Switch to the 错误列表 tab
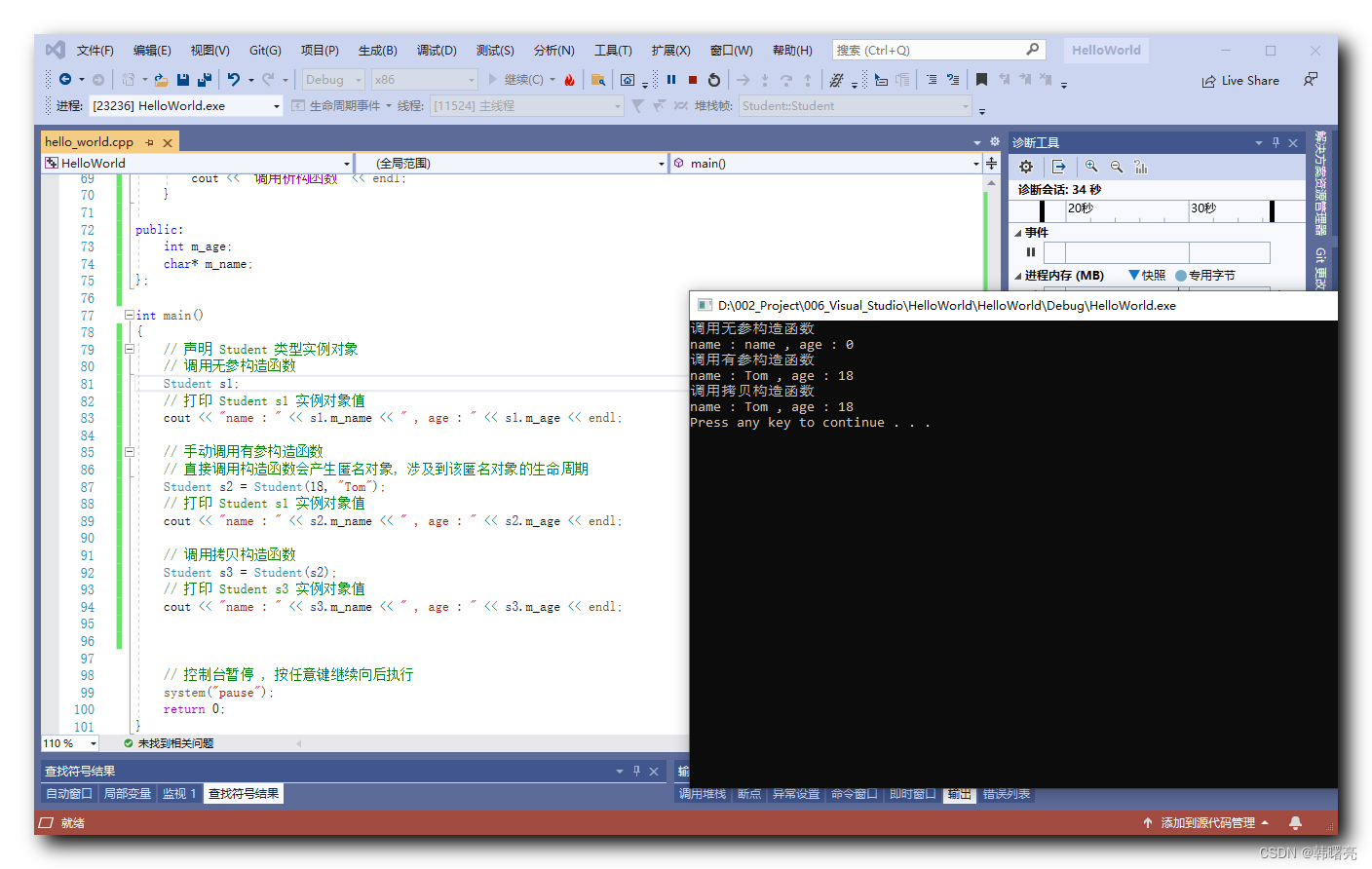Screen dimensions: 1372x869 pos(1007,794)
